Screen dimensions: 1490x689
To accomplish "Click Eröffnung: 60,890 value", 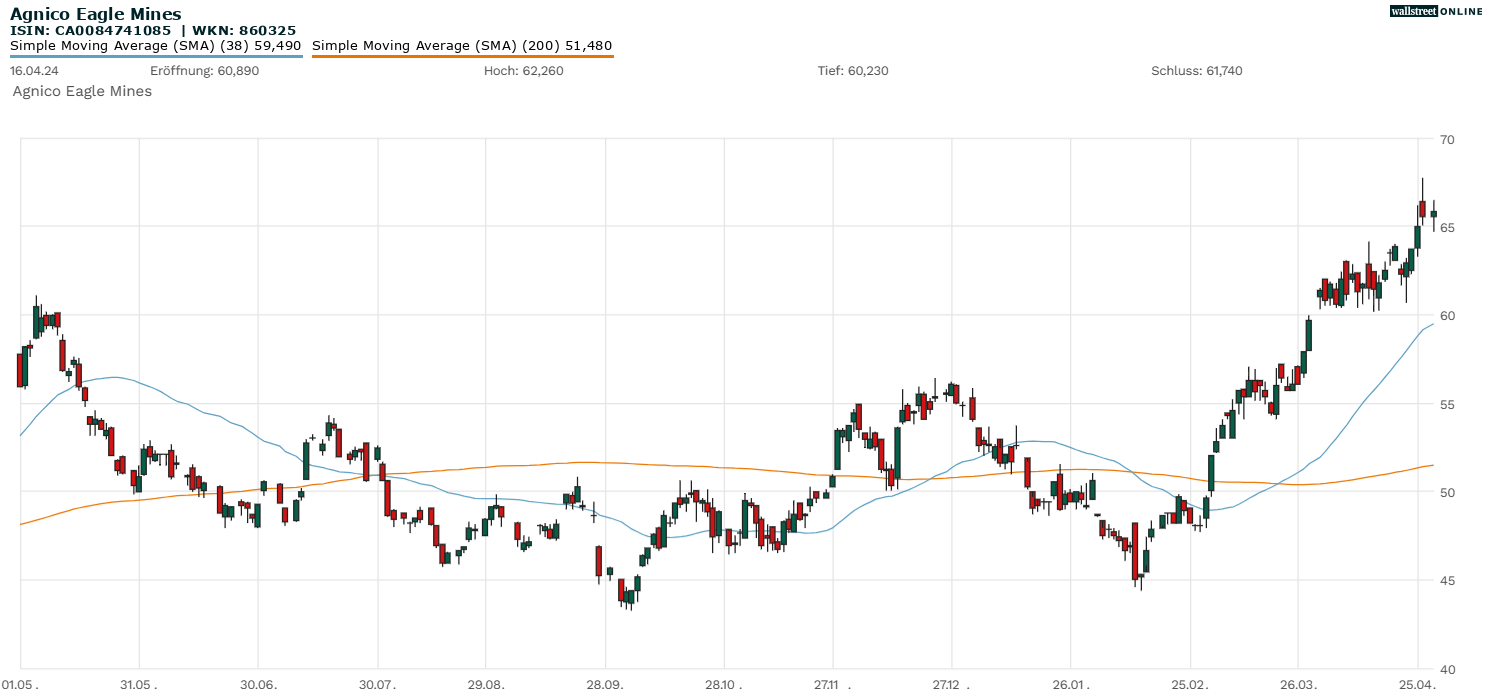I will (x=204, y=71).
